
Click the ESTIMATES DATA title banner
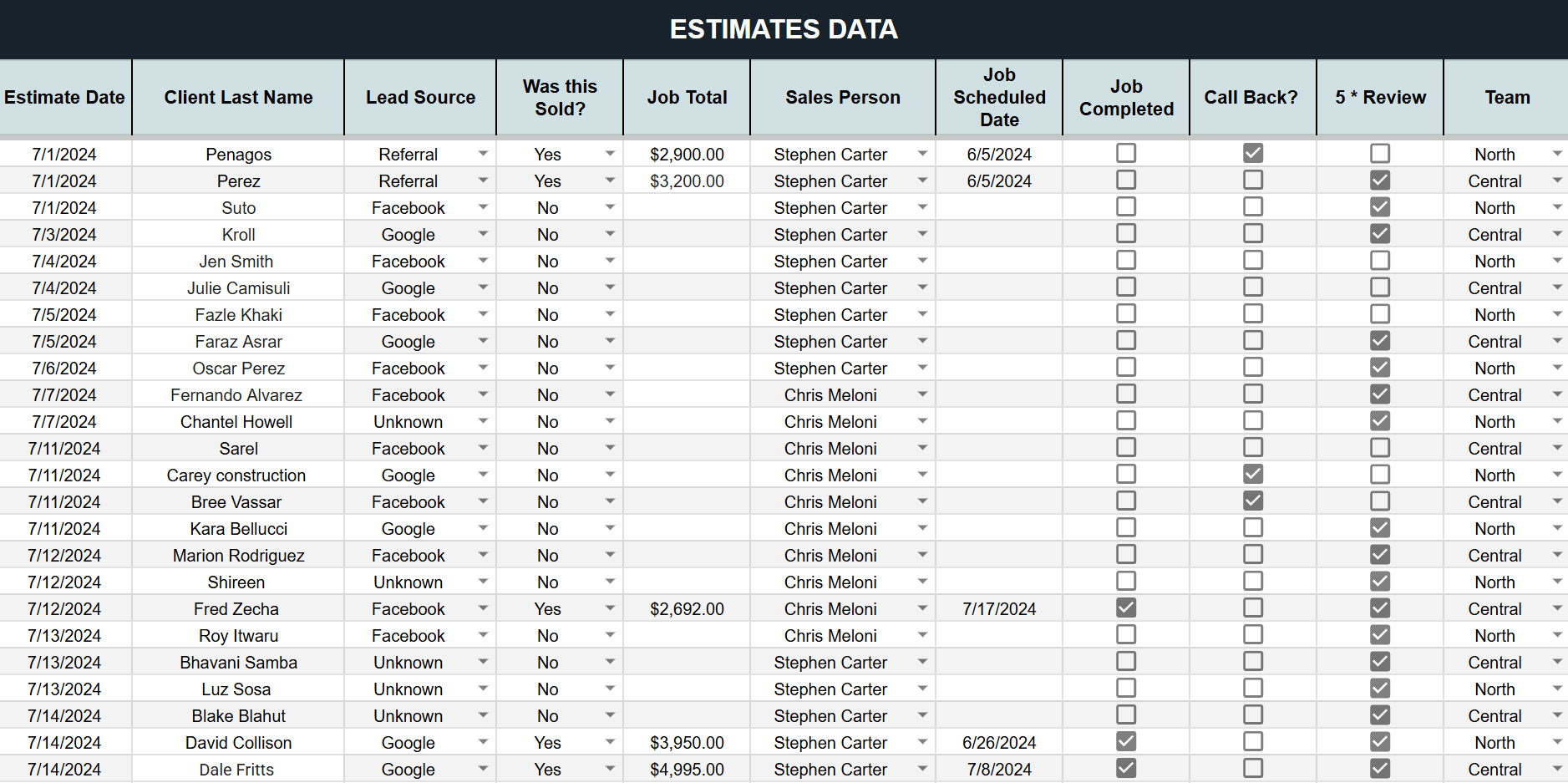784,29
